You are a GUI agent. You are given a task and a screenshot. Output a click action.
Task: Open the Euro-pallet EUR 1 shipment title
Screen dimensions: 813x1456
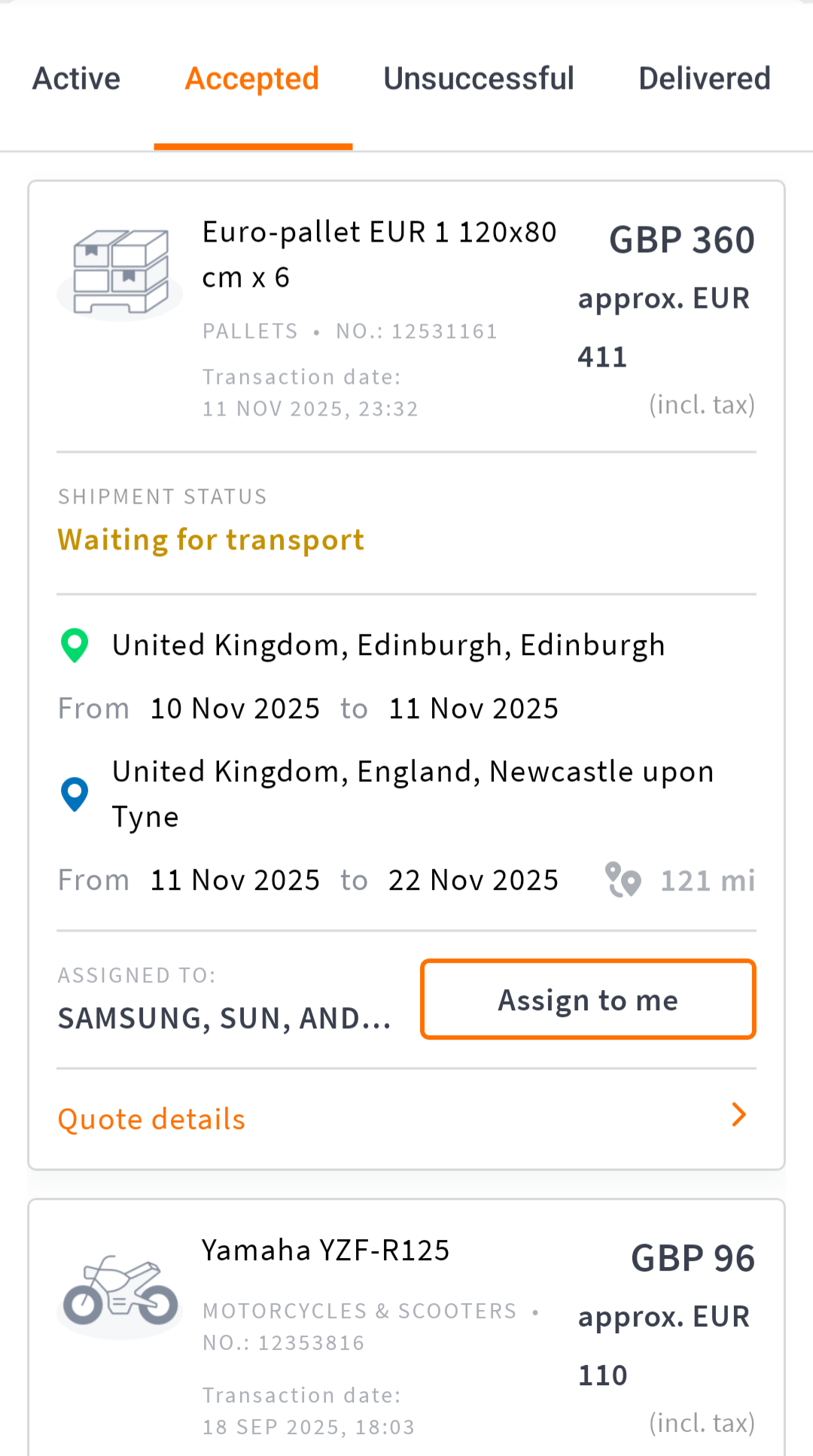click(379, 254)
